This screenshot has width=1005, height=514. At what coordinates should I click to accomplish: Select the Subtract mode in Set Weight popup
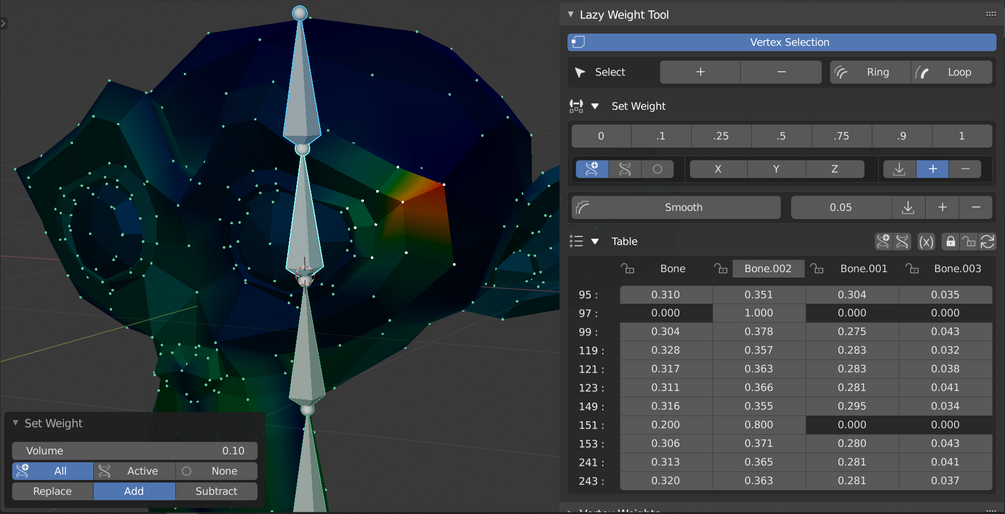coord(216,492)
